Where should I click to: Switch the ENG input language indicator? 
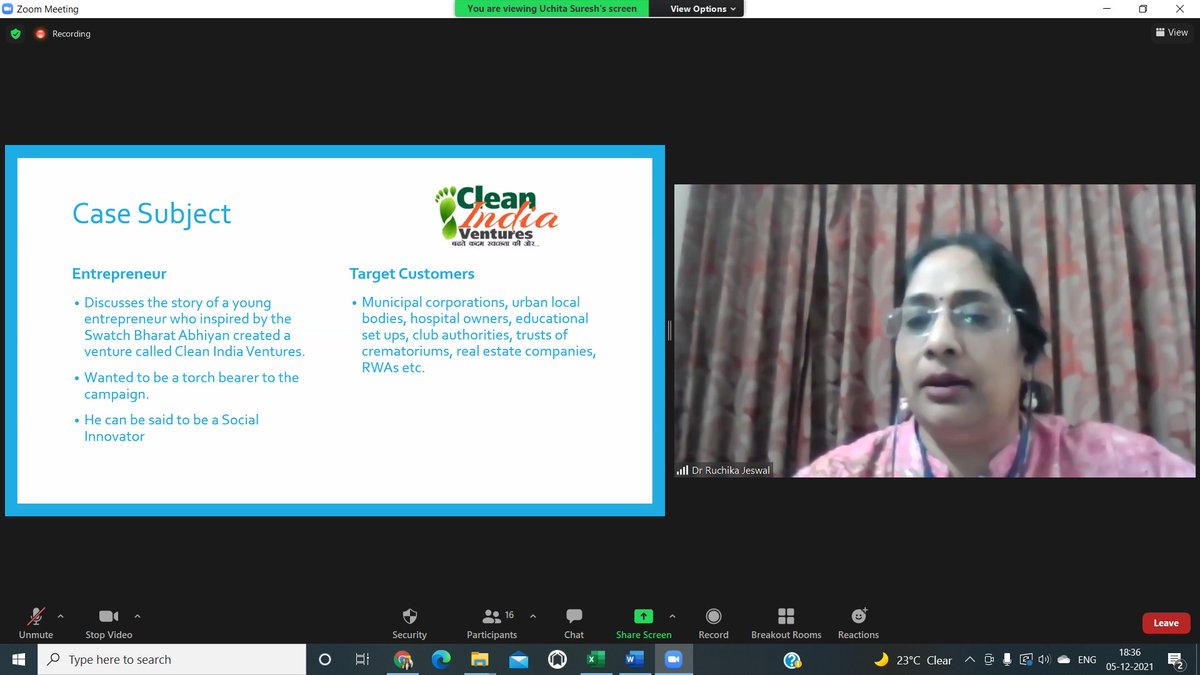(1088, 659)
